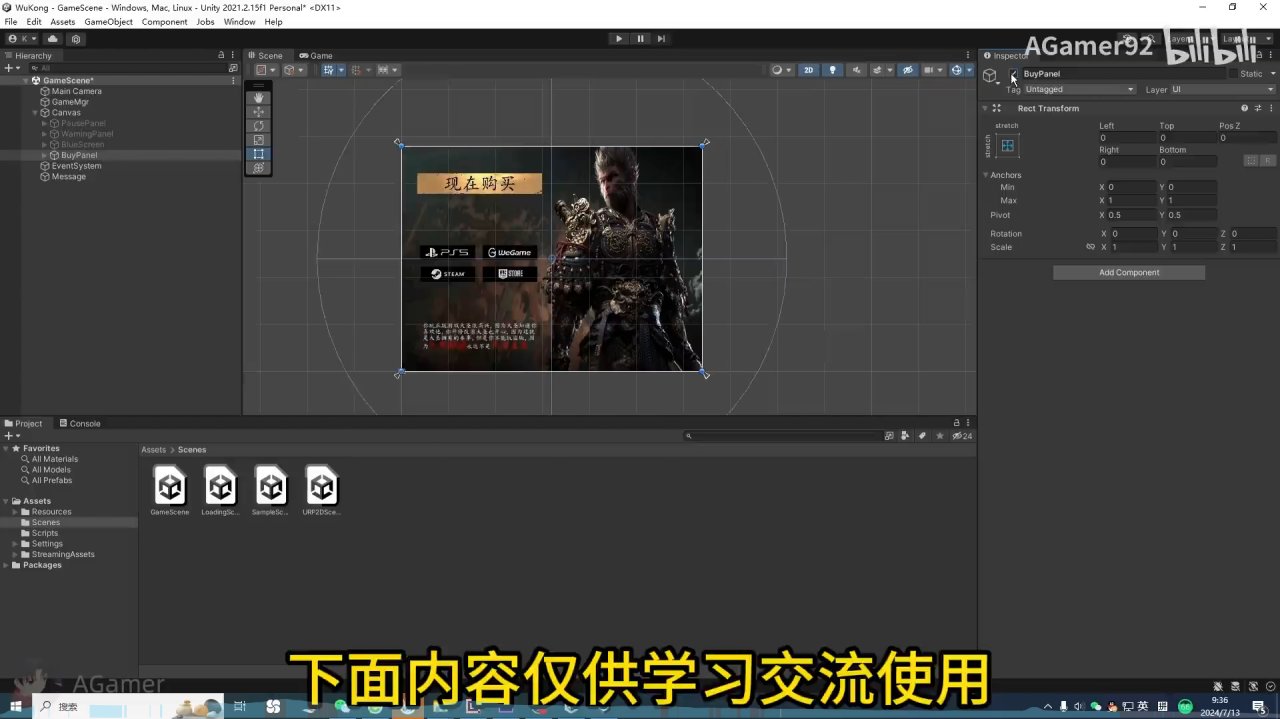Screen dimensions: 1280x719
Task: Open the anchor presets stretch box
Action: click(1007, 146)
